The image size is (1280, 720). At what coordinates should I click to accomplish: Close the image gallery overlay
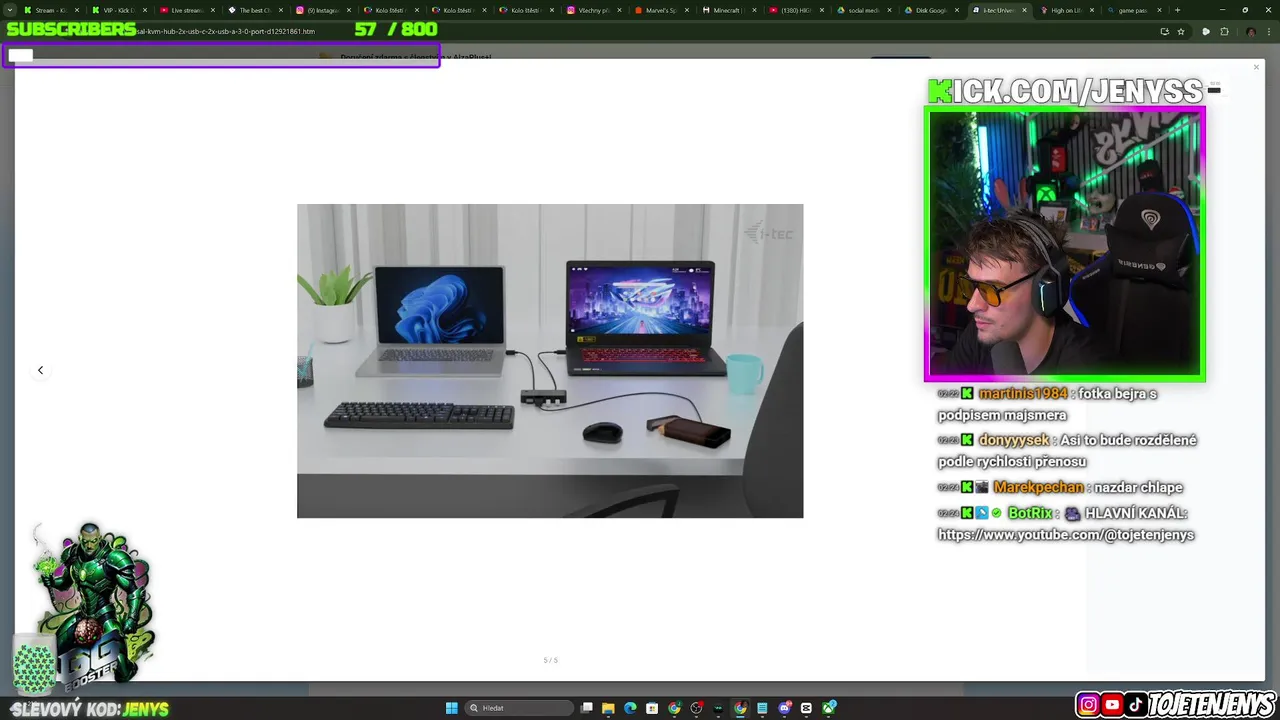coord(1256,67)
